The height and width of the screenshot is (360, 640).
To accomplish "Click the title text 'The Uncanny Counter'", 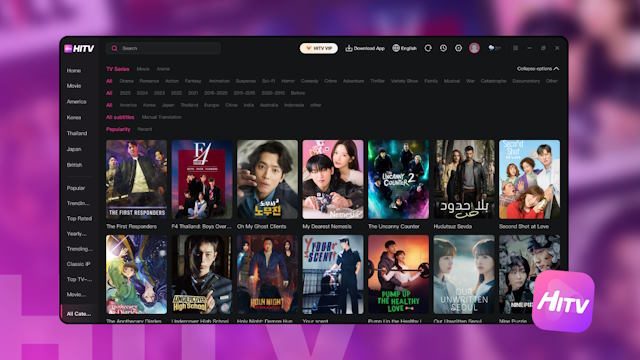I will (393, 227).
